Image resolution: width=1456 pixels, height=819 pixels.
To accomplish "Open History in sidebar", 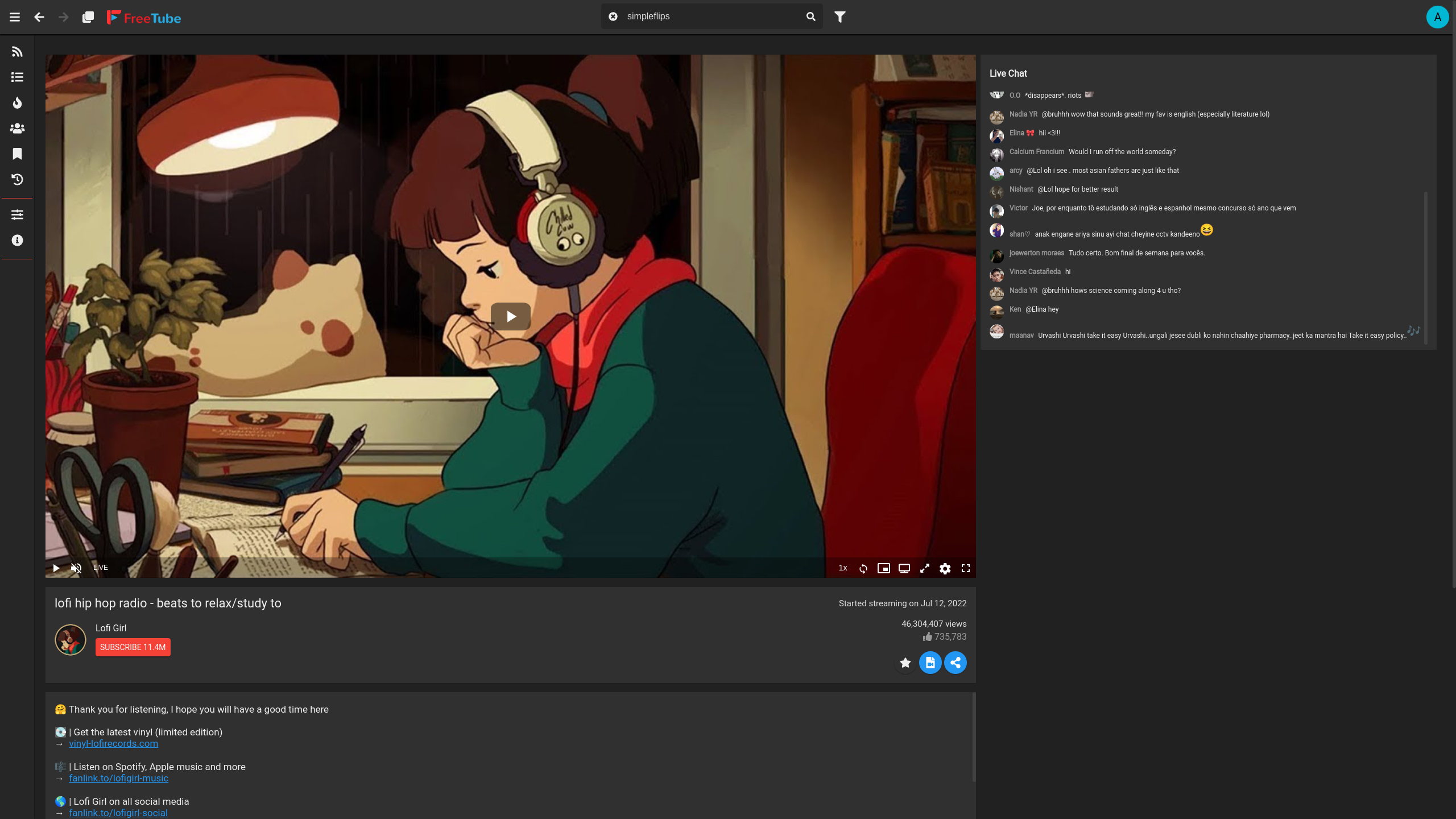I will (x=17, y=180).
